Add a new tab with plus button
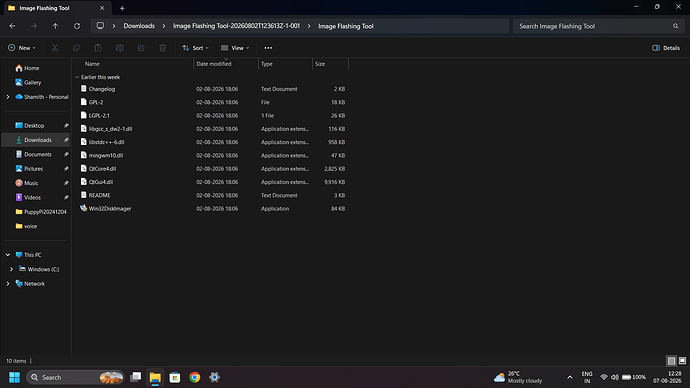 click(122, 8)
